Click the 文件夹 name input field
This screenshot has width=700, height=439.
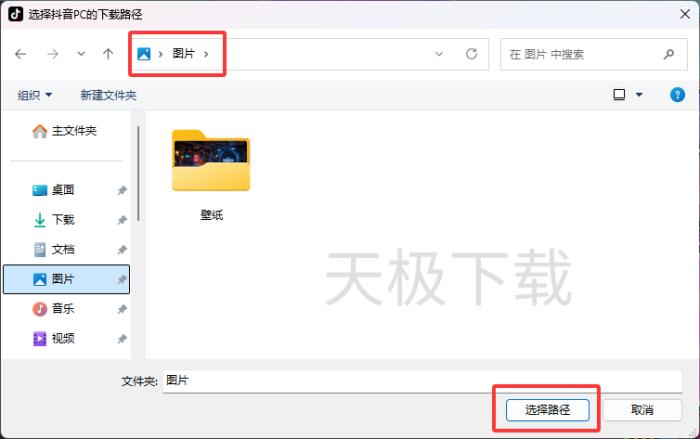(x=420, y=381)
